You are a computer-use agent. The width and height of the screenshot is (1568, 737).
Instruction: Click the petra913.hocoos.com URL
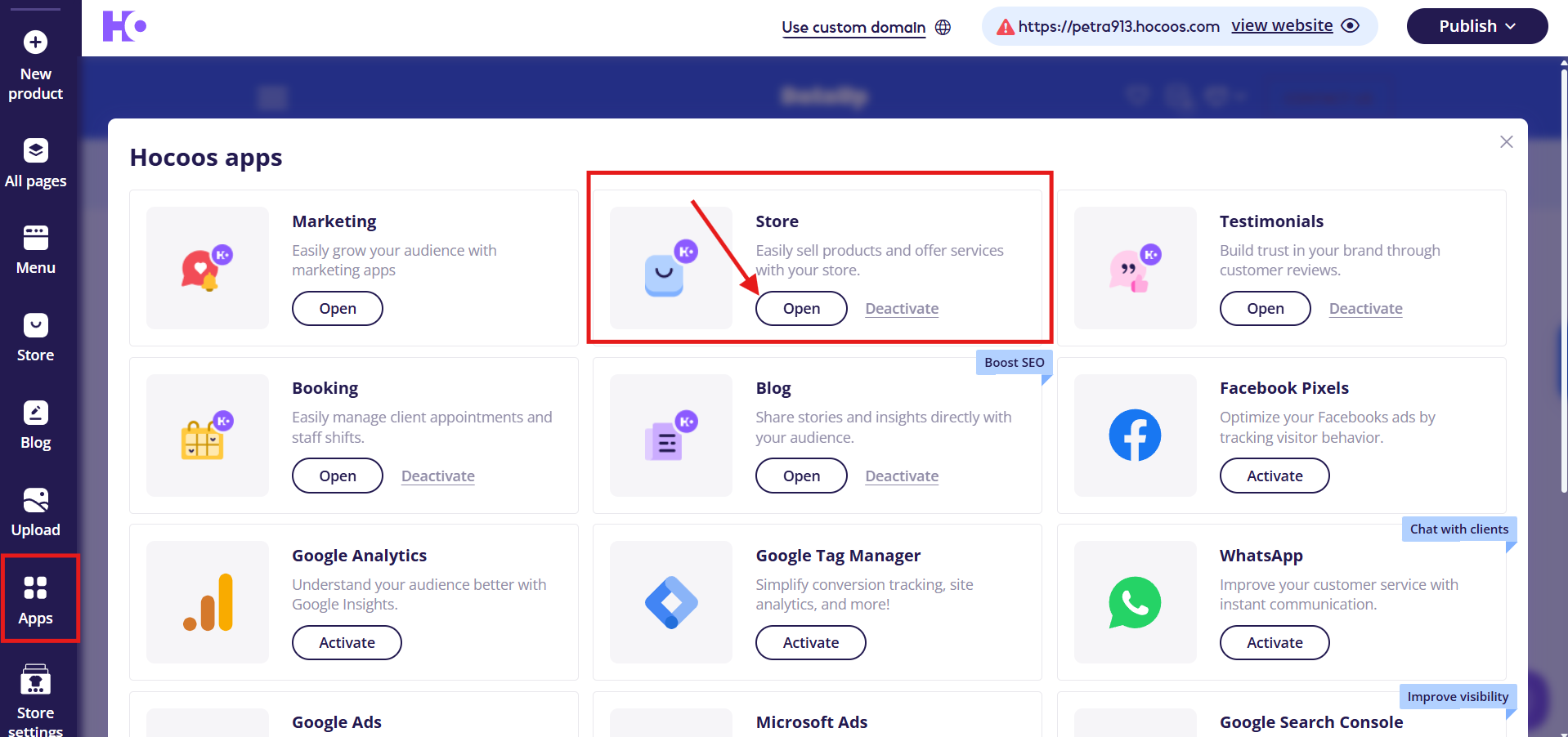[x=1118, y=26]
